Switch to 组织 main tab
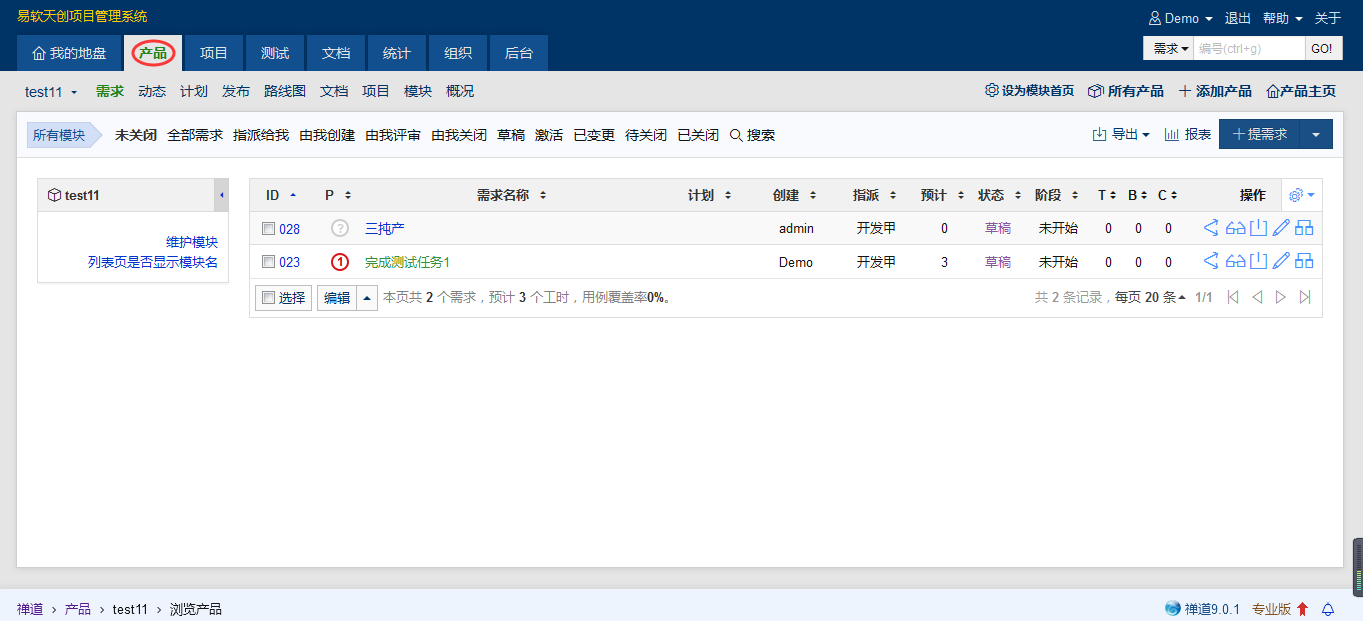 coord(458,53)
